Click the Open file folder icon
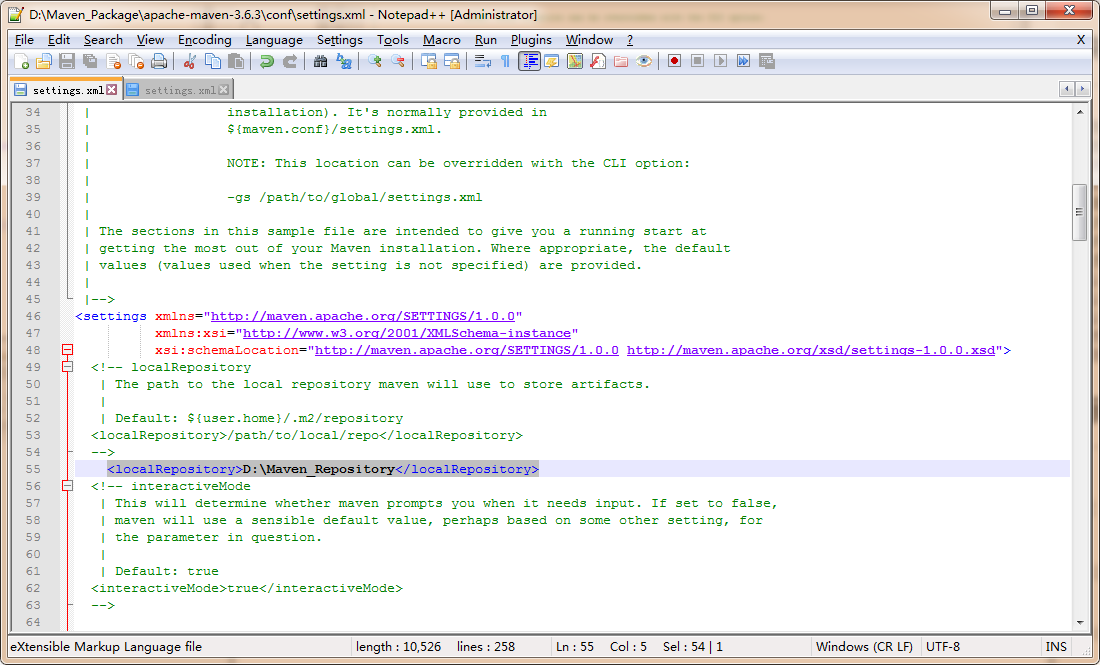The image size is (1100, 665). pos(43,62)
